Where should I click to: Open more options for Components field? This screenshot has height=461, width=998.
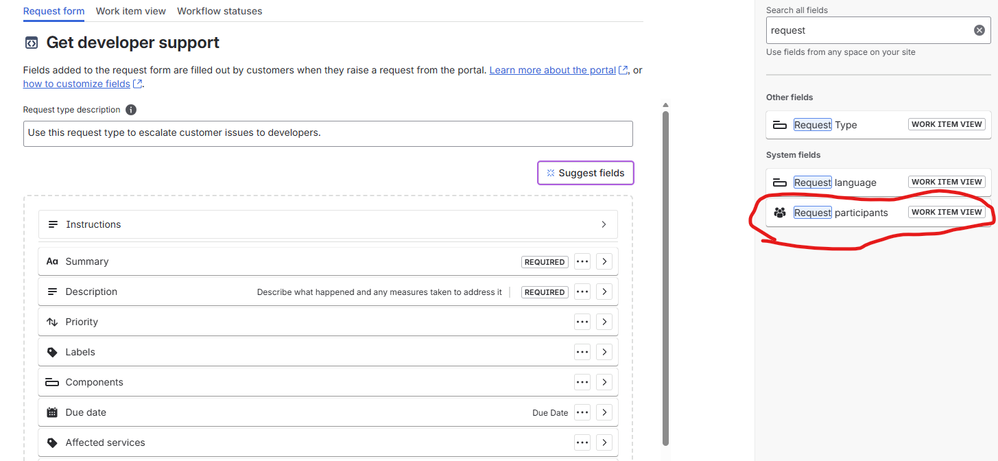click(x=582, y=382)
